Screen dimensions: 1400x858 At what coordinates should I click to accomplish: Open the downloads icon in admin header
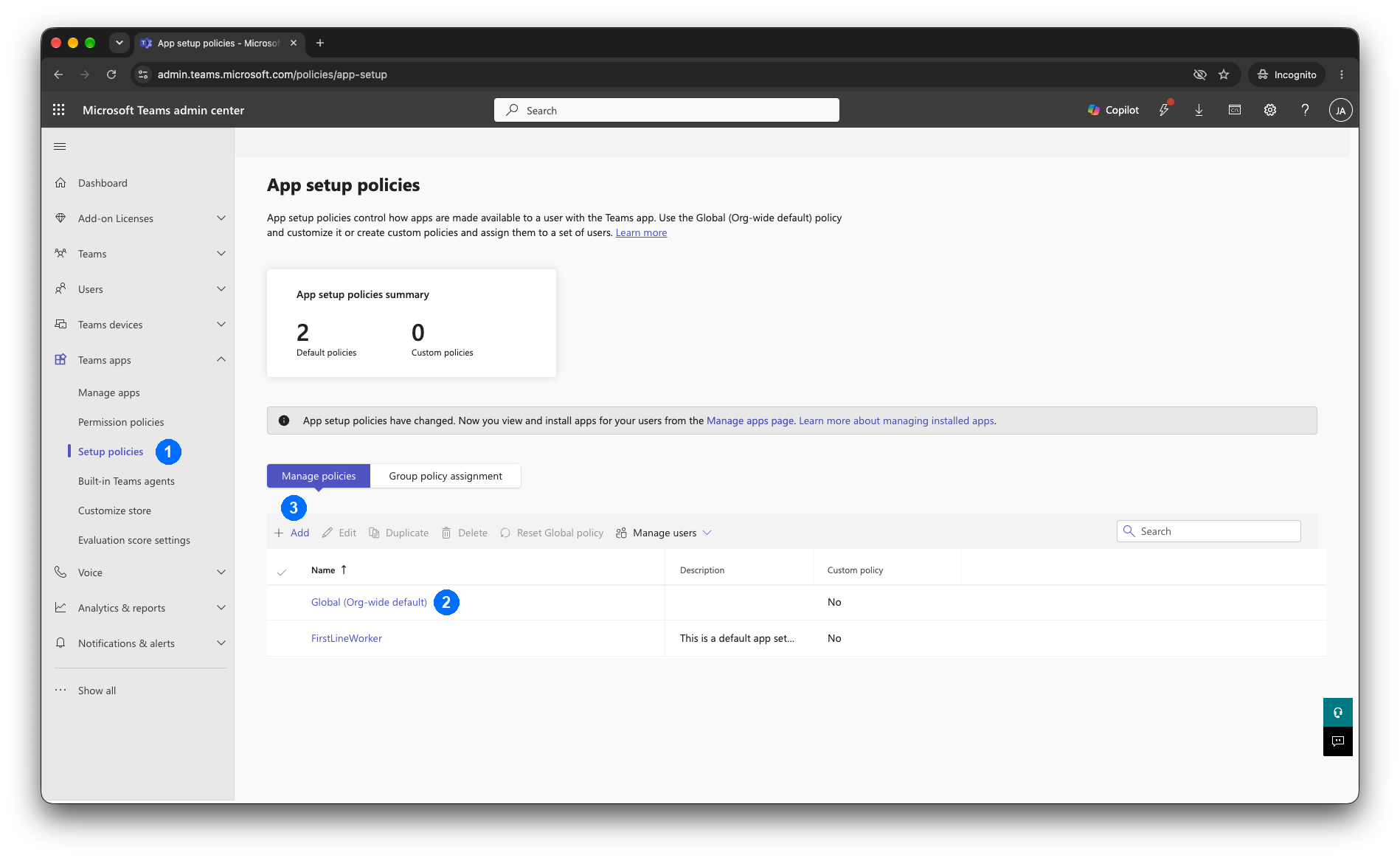coord(1199,110)
